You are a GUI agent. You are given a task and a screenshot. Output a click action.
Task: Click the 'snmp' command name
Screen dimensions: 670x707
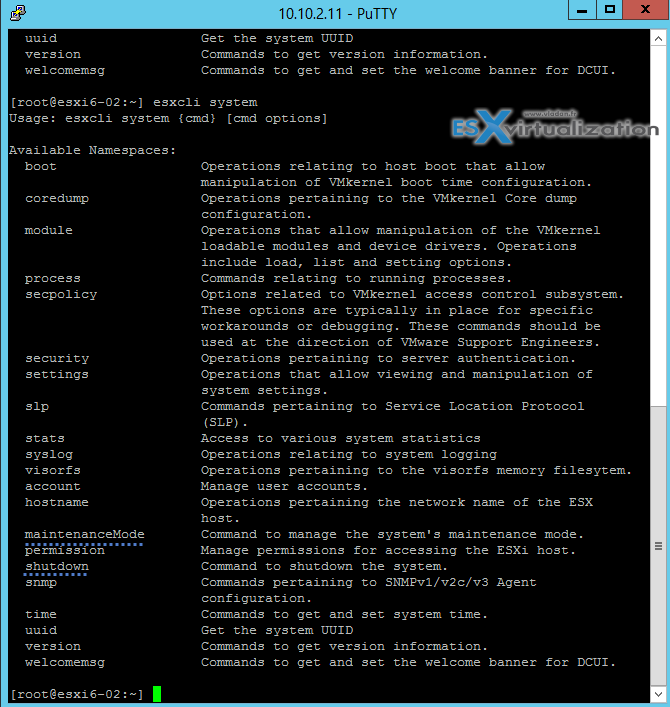point(41,583)
